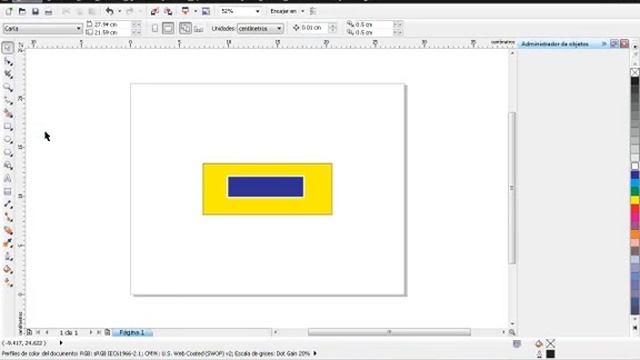
Task: Select the Shape tool
Action: click(8, 61)
